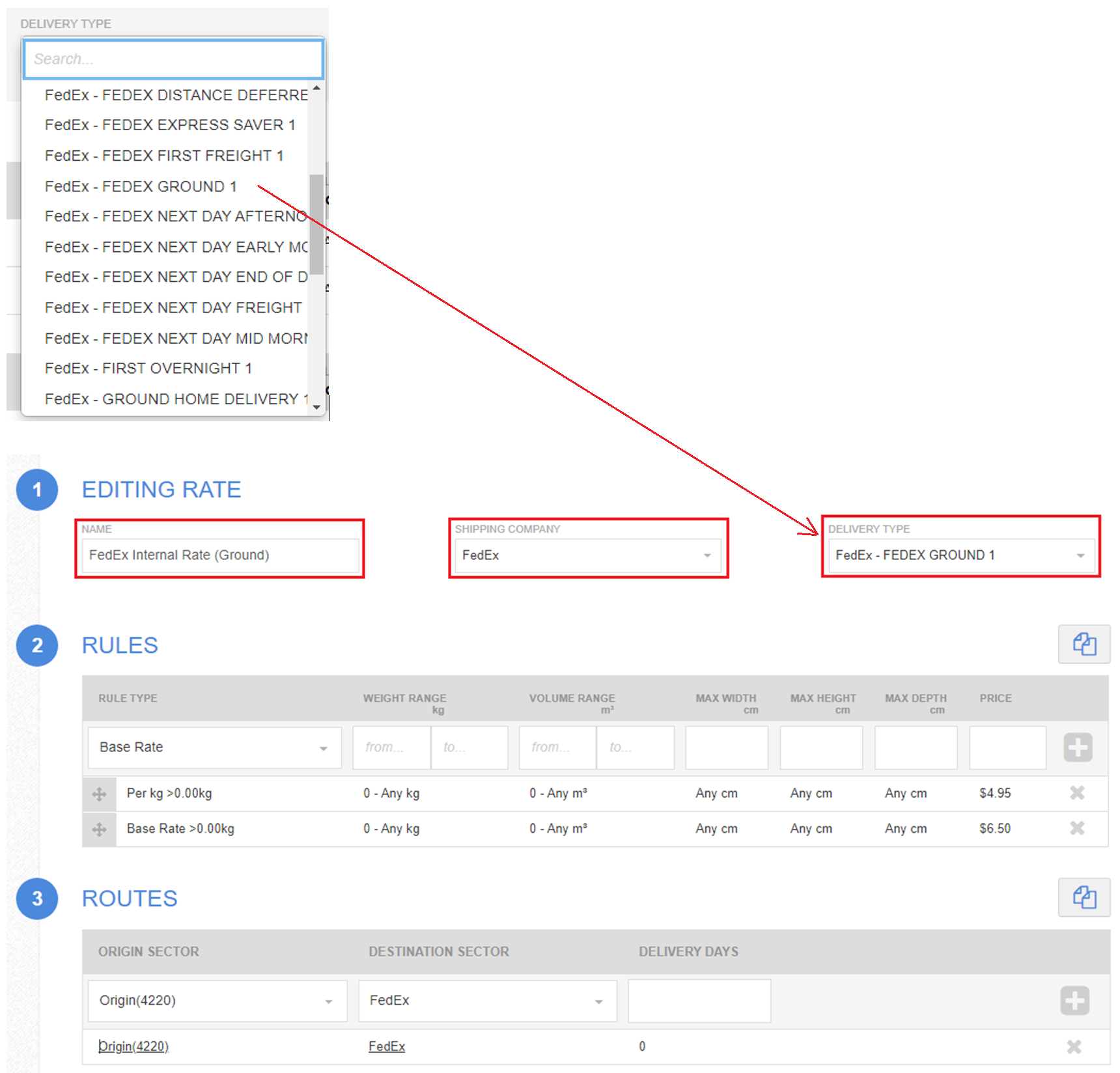Delete the Per kg rule row
Screen dimensions: 1120x1073
click(x=1077, y=792)
